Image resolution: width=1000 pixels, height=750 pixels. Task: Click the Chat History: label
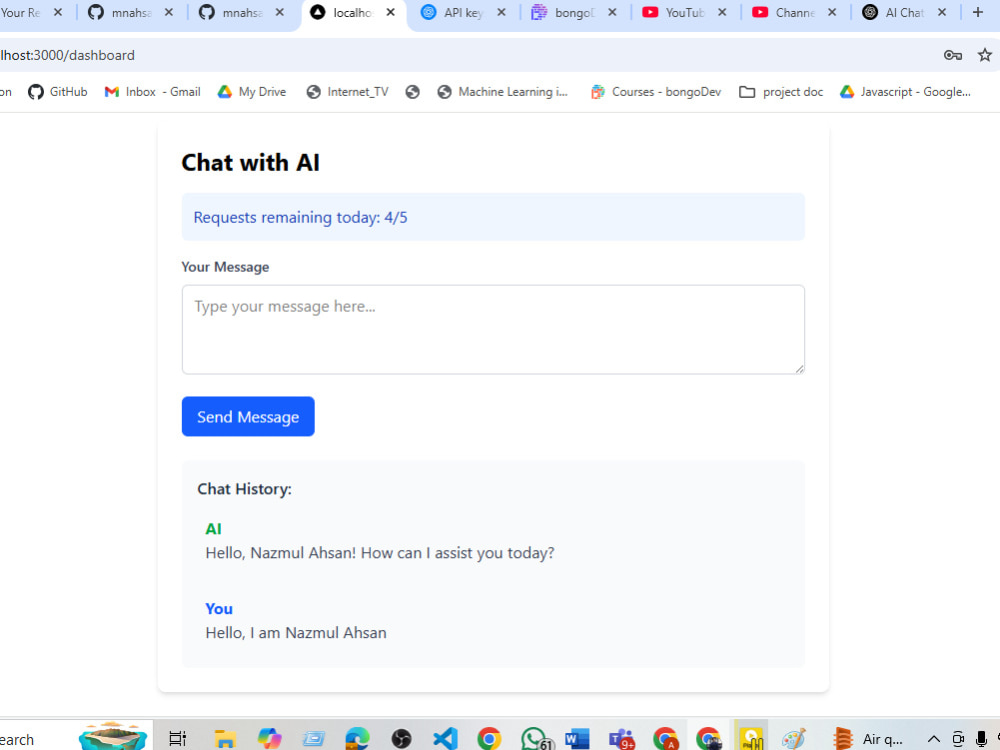(244, 489)
